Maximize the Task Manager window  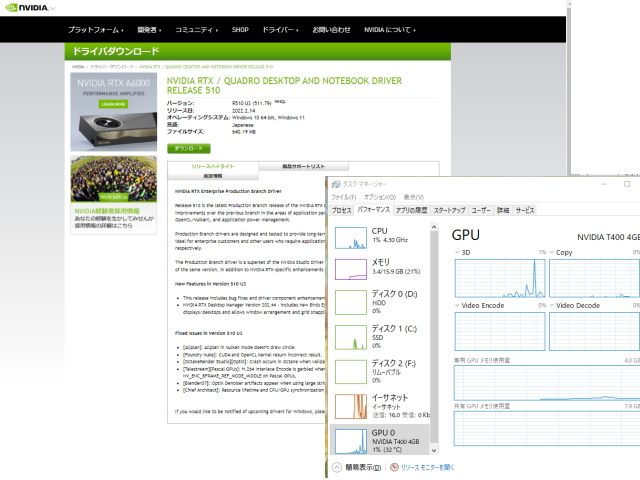pyautogui.click(x=627, y=184)
